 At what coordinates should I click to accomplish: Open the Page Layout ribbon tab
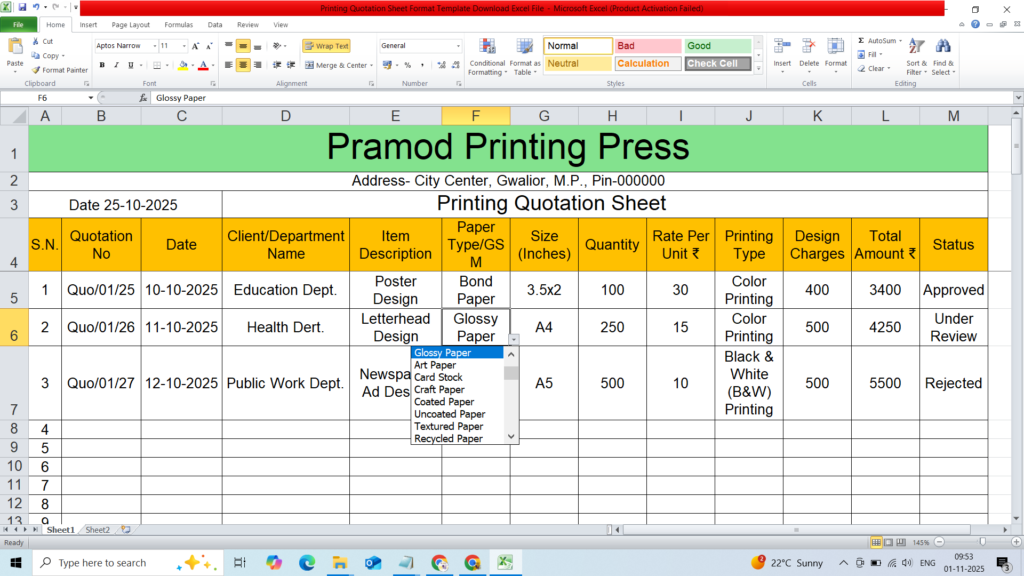click(131, 24)
